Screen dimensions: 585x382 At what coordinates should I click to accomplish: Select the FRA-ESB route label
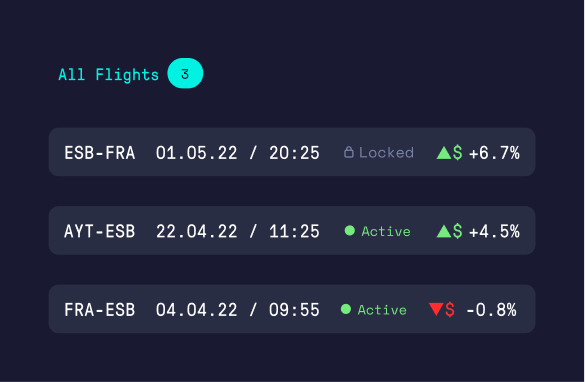point(100,310)
